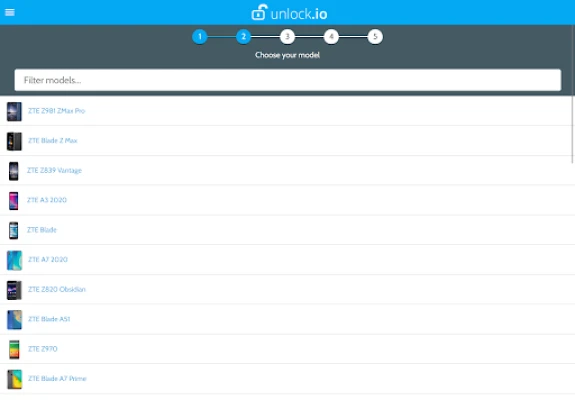
Task: Click the ZTE Z970 phone icon
Action: tap(14, 349)
